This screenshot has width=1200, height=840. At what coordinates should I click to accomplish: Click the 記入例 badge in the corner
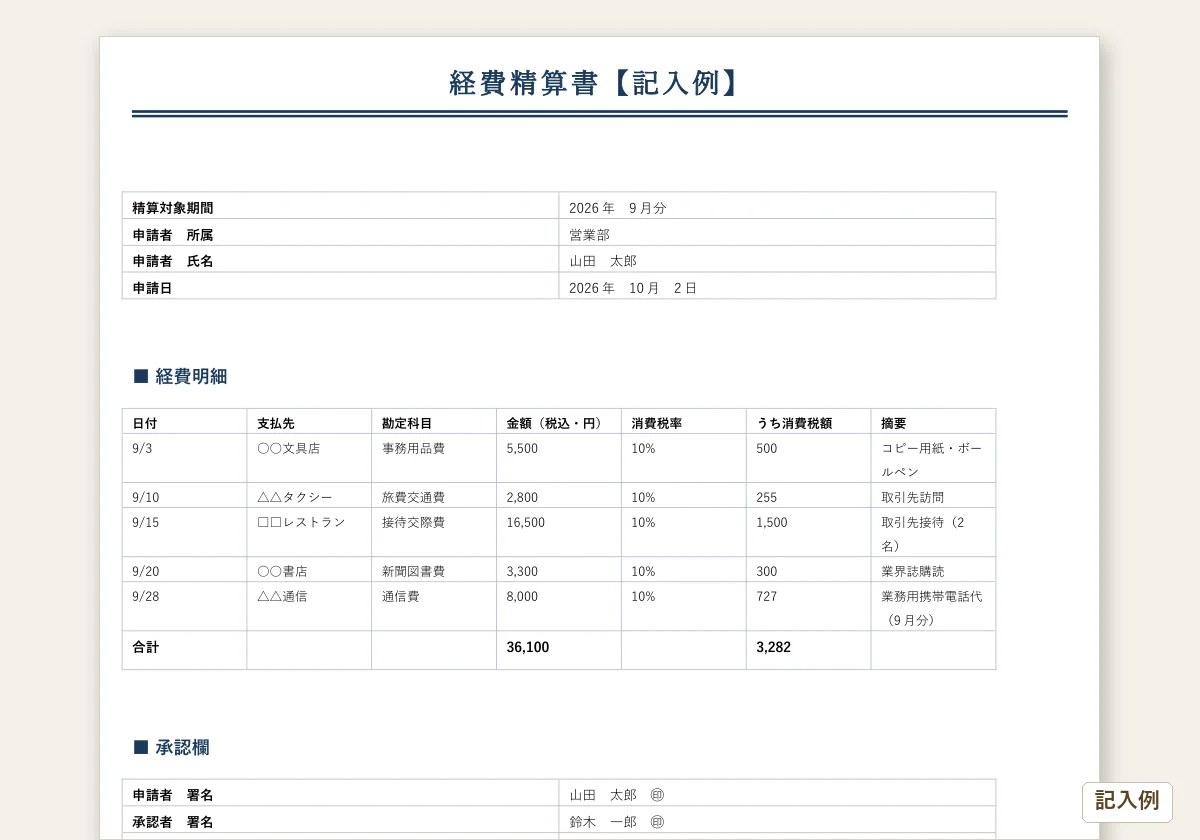coord(1127,801)
